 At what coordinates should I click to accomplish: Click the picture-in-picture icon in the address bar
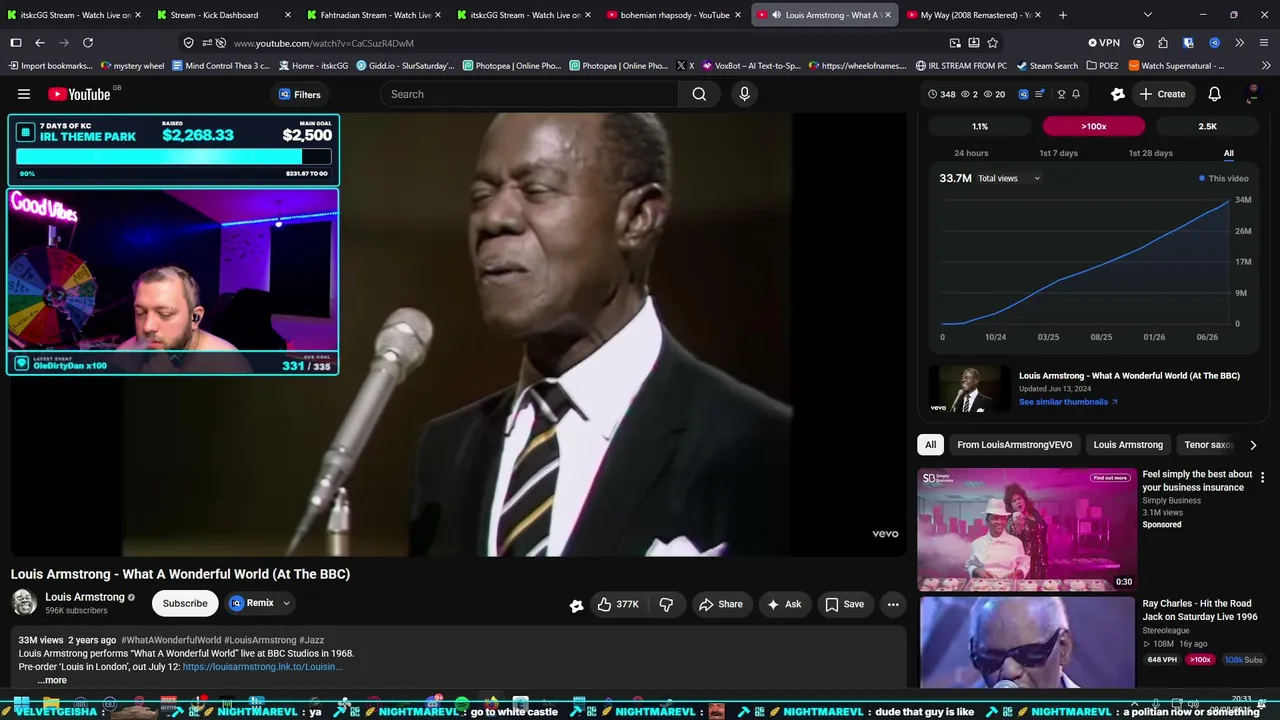pos(955,43)
